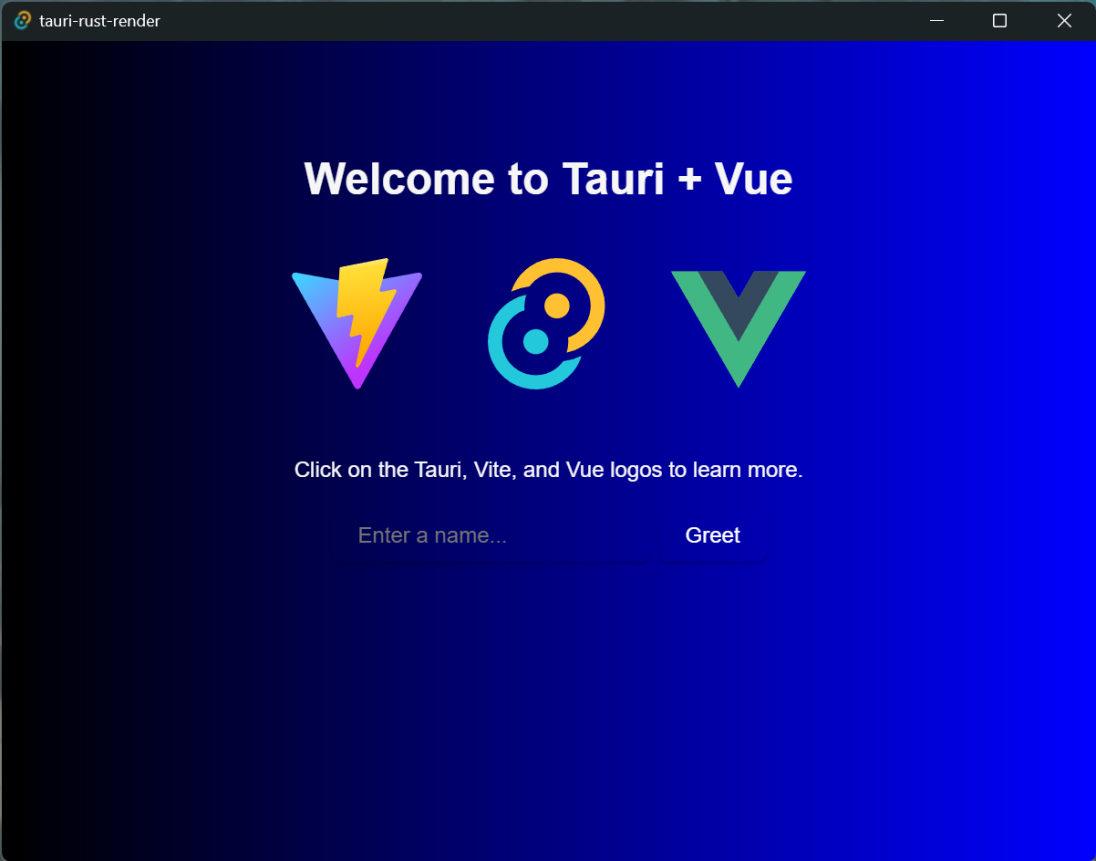The width and height of the screenshot is (1096, 861).
Task: Focus the 'Enter a name...' input field
Action: (x=493, y=535)
